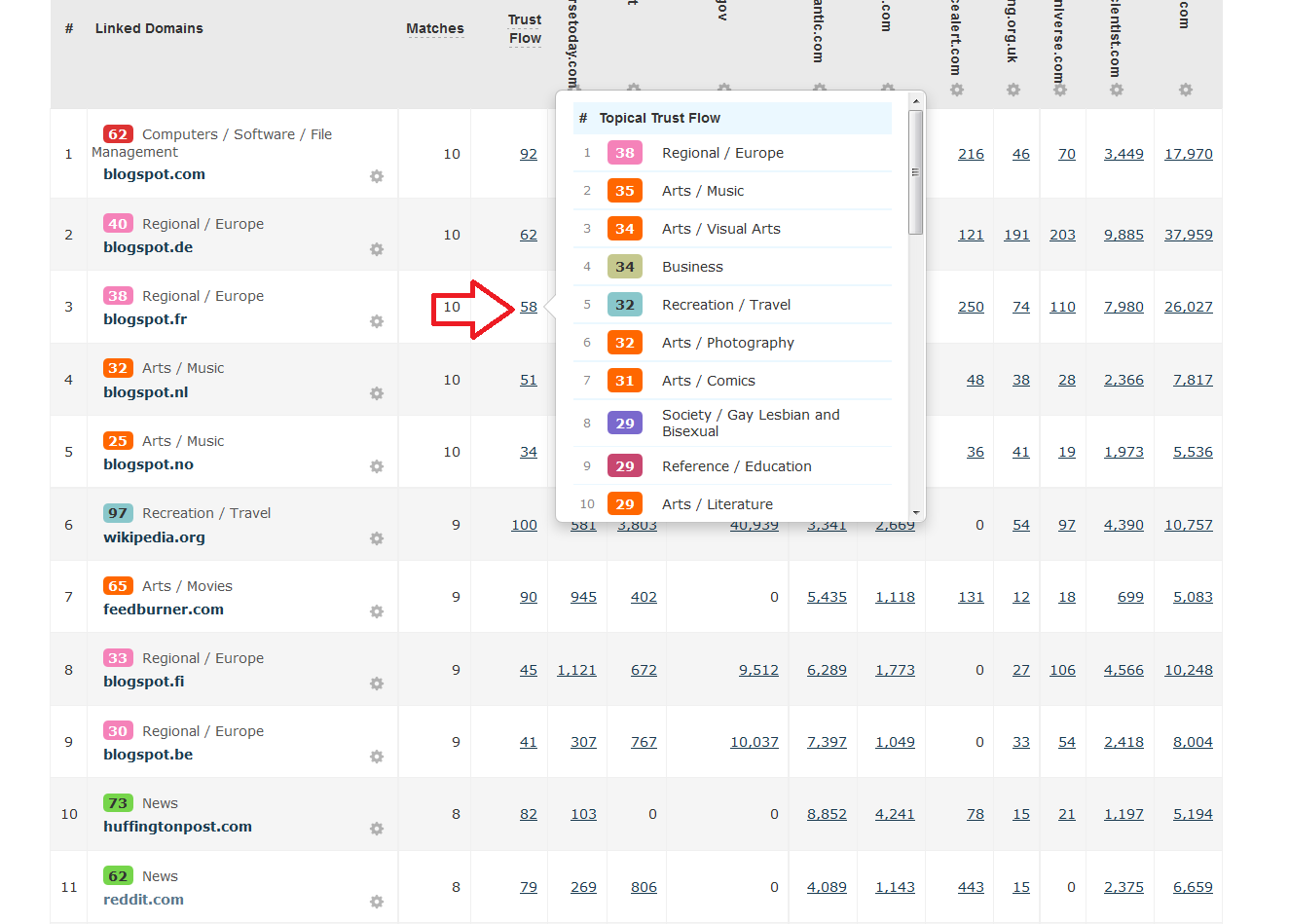Select Arts / Photography in popup list

coord(728,343)
